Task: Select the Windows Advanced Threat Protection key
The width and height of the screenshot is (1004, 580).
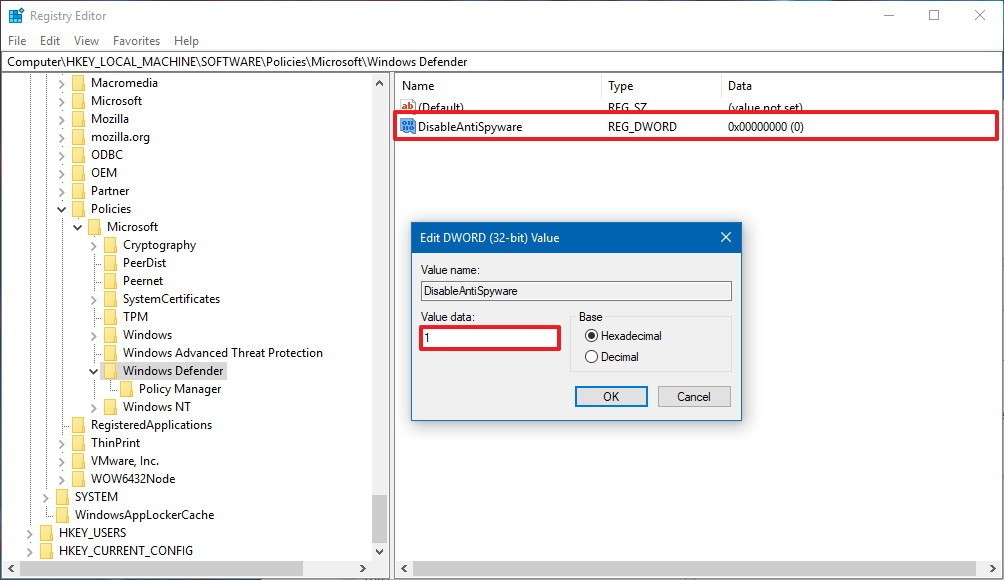Action: coord(222,353)
